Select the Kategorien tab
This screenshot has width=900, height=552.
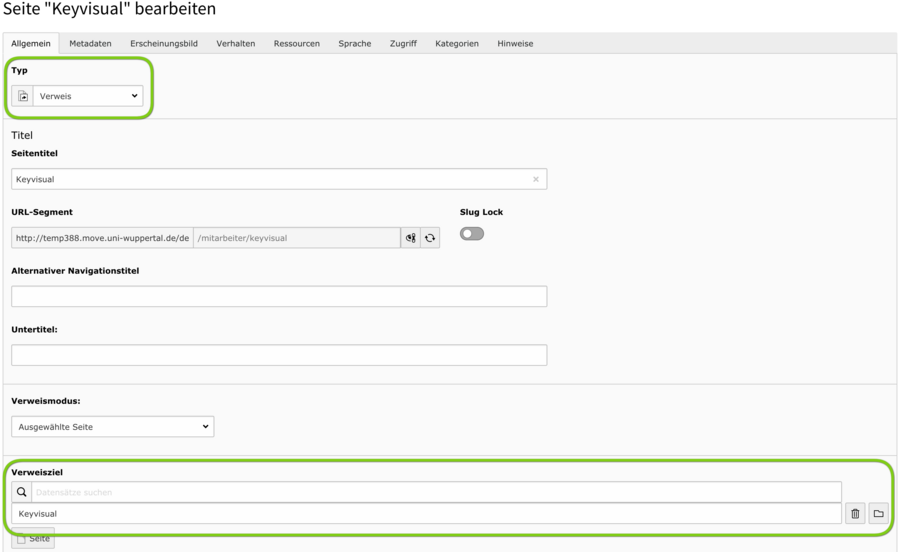pyautogui.click(x=457, y=44)
